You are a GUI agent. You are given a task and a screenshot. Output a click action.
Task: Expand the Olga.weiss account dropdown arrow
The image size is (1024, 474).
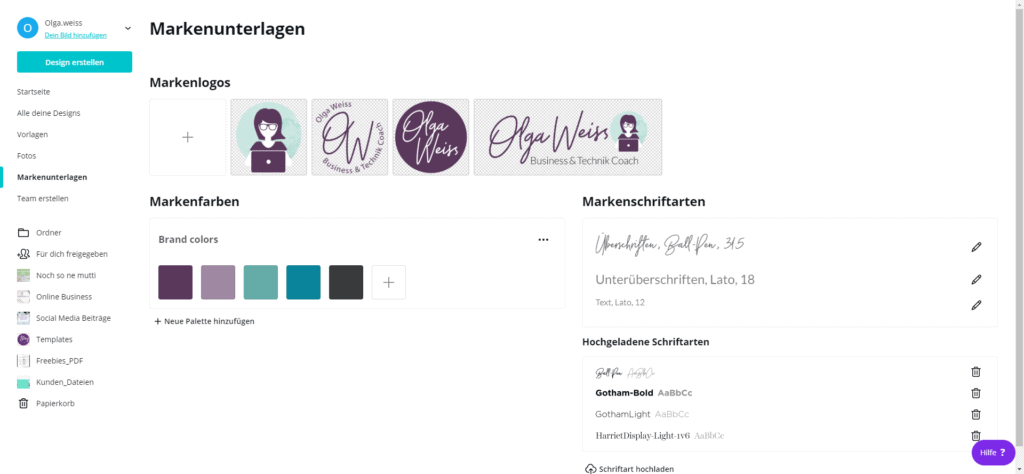128,28
